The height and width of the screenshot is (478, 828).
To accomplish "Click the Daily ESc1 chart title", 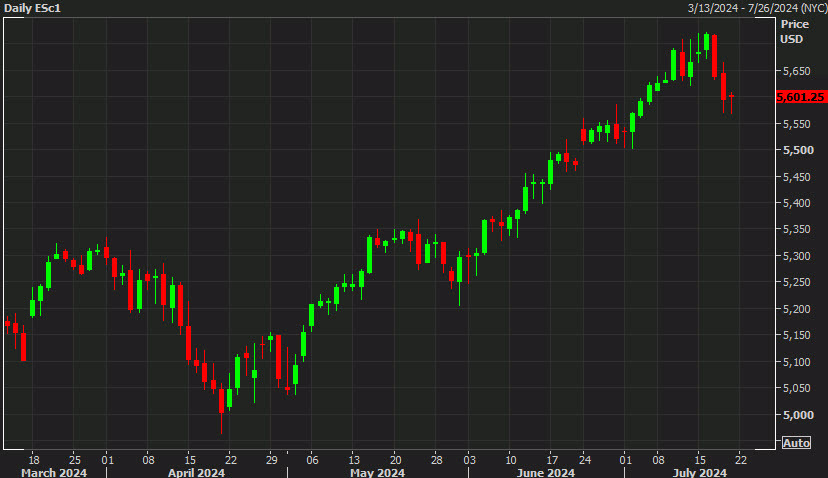I will click(x=32, y=9).
